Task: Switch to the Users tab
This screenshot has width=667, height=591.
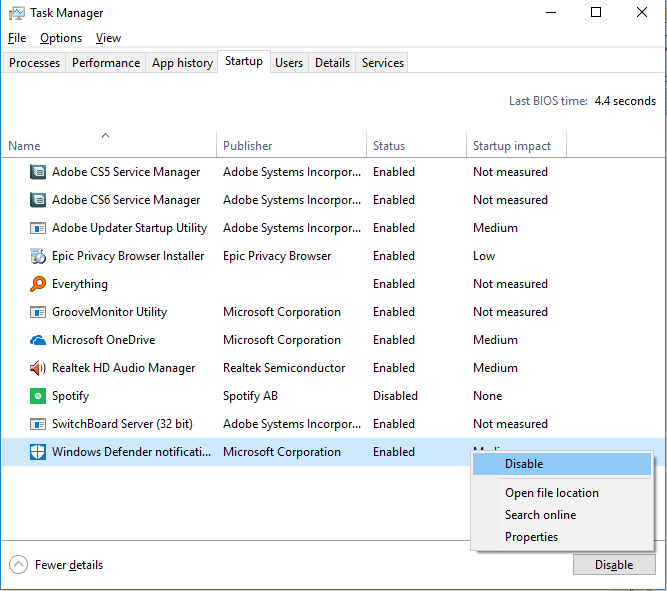Action: [x=289, y=63]
